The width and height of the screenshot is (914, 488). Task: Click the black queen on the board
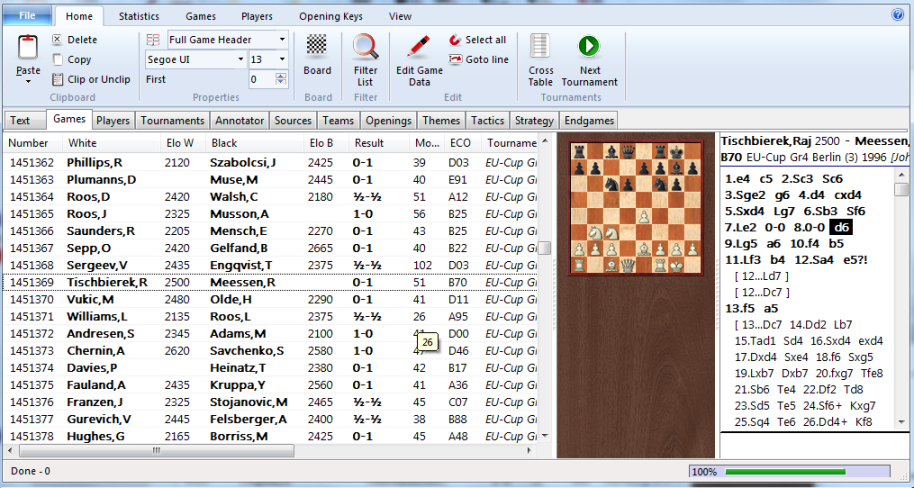coord(627,152)
